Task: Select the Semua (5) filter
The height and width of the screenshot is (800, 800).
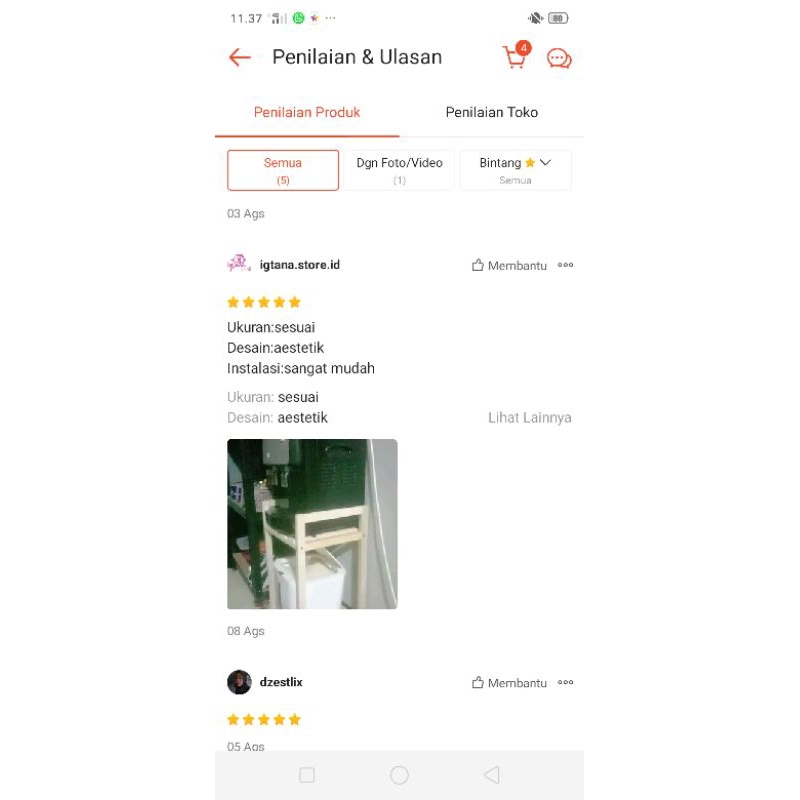Action: 283,170
